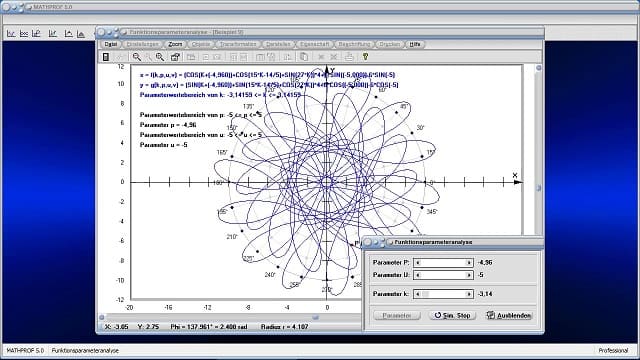Click the horizontal scrollbar below the graph
This screenshot has height=360, width=640.
(x=231, y=317)
